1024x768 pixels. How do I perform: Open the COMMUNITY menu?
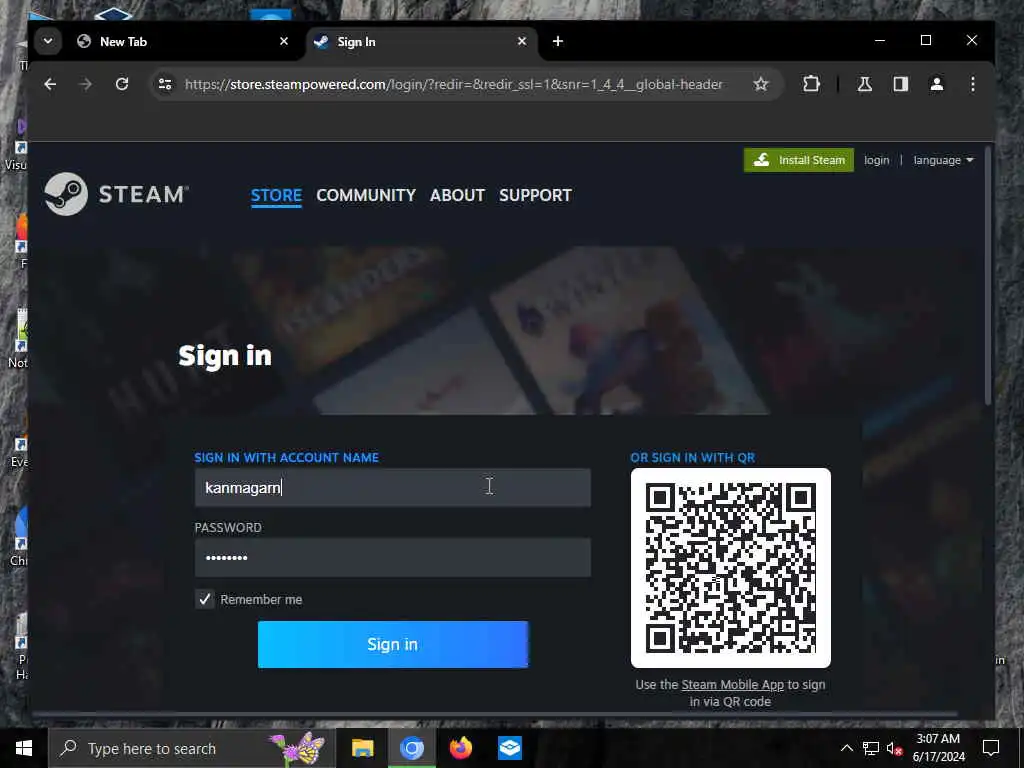click(366, 195)
